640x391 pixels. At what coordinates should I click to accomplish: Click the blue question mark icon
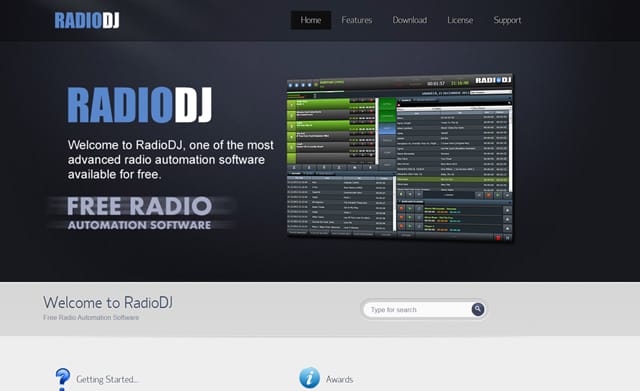point(62,379)
